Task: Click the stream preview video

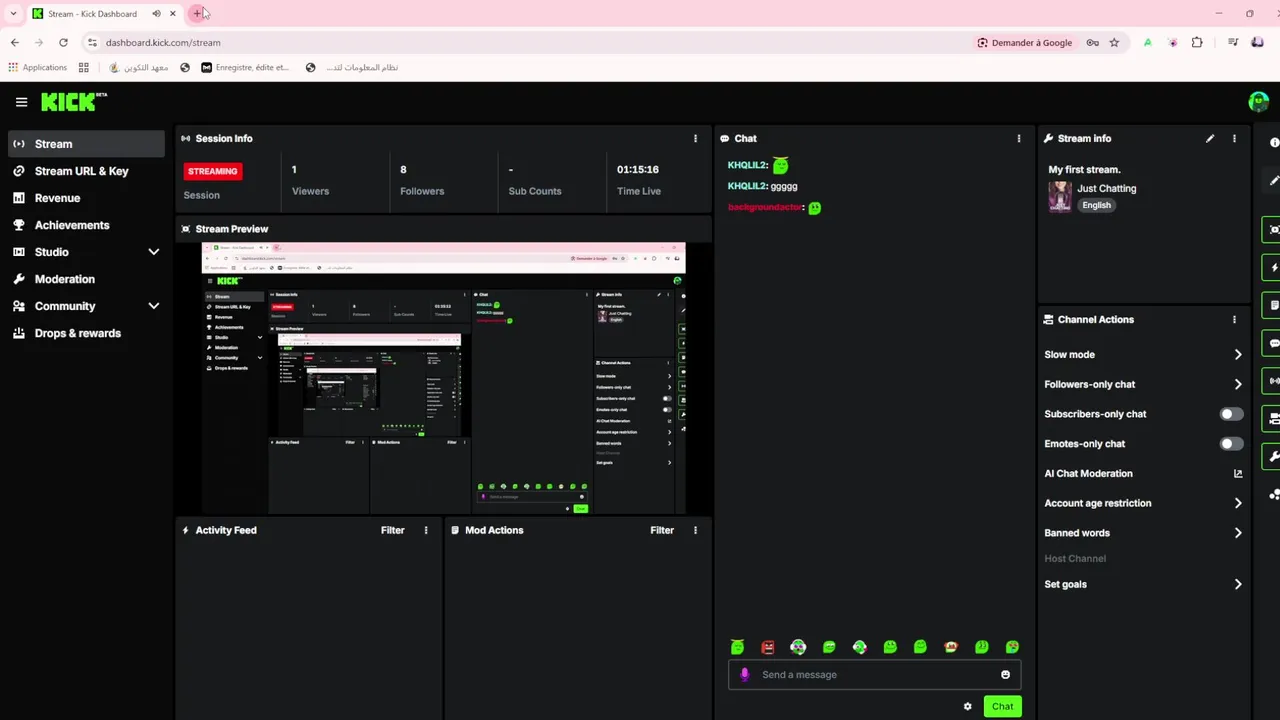Action: point(444,378)
